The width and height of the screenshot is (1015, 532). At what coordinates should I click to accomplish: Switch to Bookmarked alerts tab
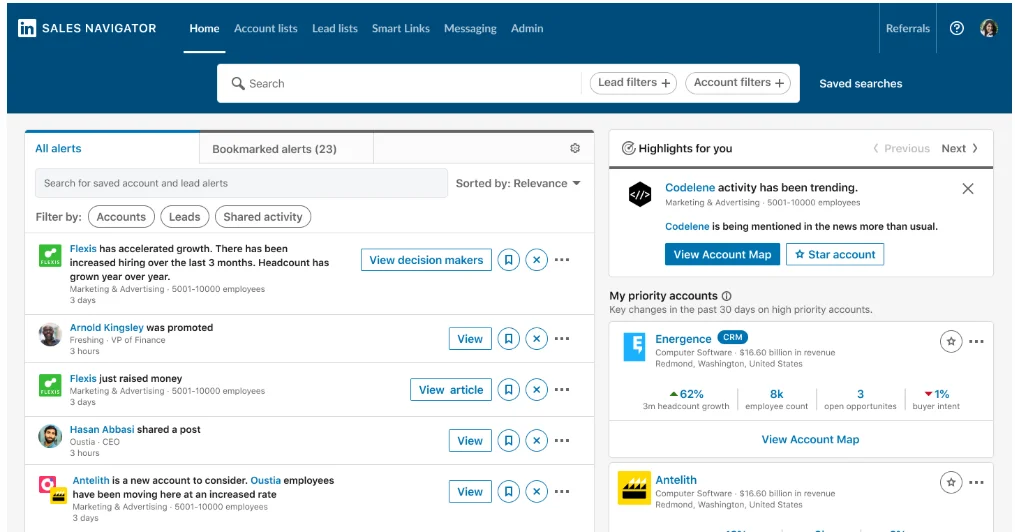click(274, 149)
